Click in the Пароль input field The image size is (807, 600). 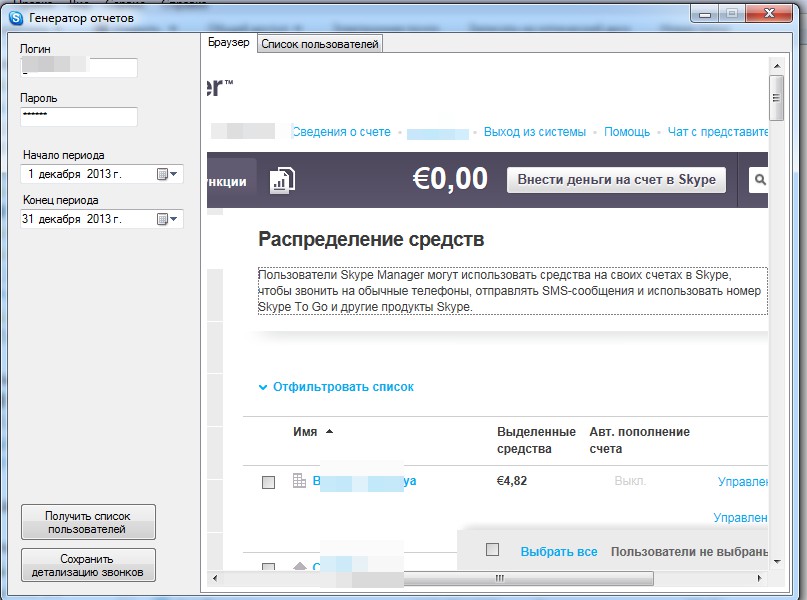tap(79, 117)
